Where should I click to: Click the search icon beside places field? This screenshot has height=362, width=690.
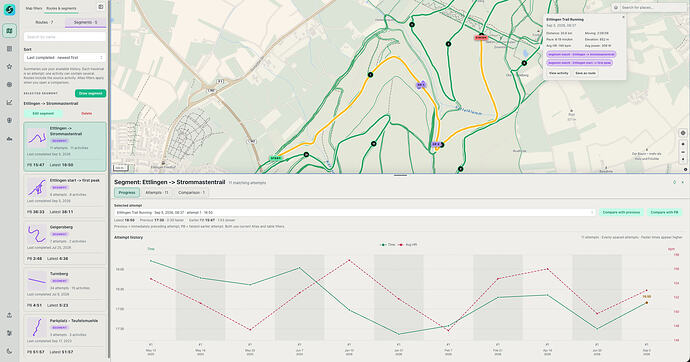(616, 7)
